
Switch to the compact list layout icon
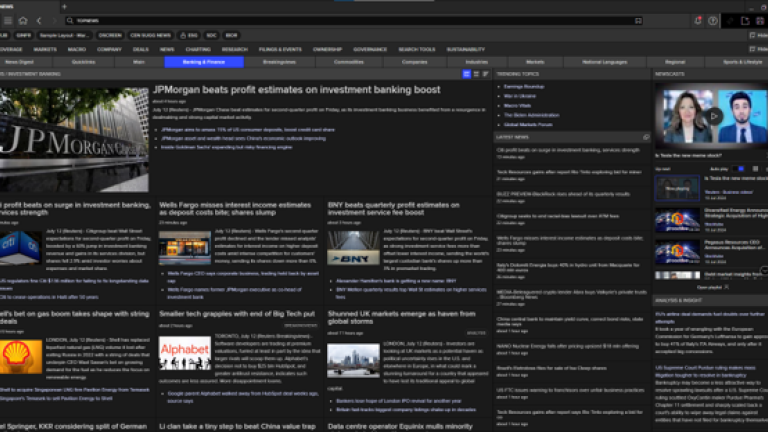[x=484, y=75]
